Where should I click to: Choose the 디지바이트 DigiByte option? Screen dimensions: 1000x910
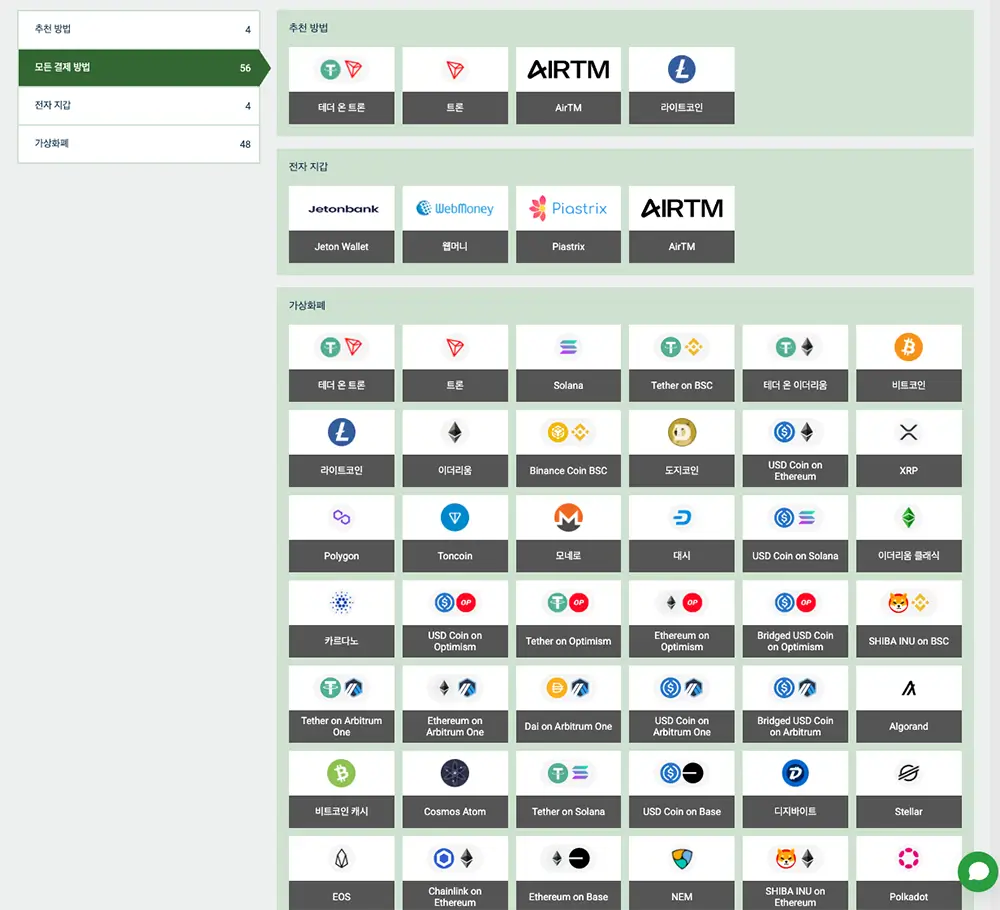795,789
